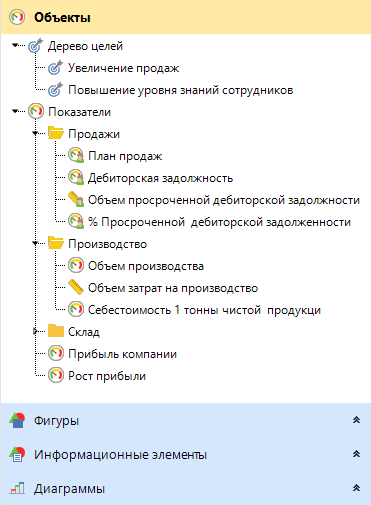Select Рост прибыли indicator
The height and width of the screenshot is (505, 371).
[x=107, y=376]
